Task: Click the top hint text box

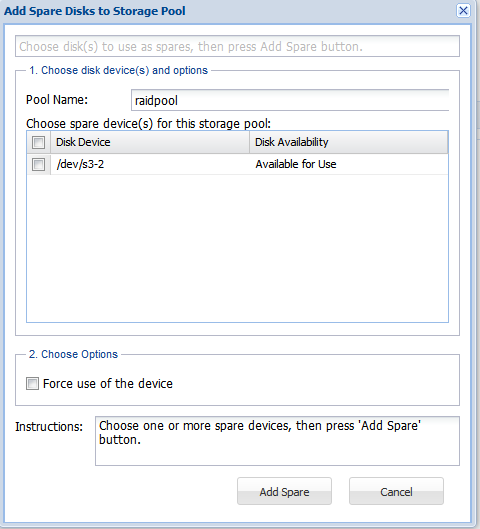Action: (x=237, y=46)
